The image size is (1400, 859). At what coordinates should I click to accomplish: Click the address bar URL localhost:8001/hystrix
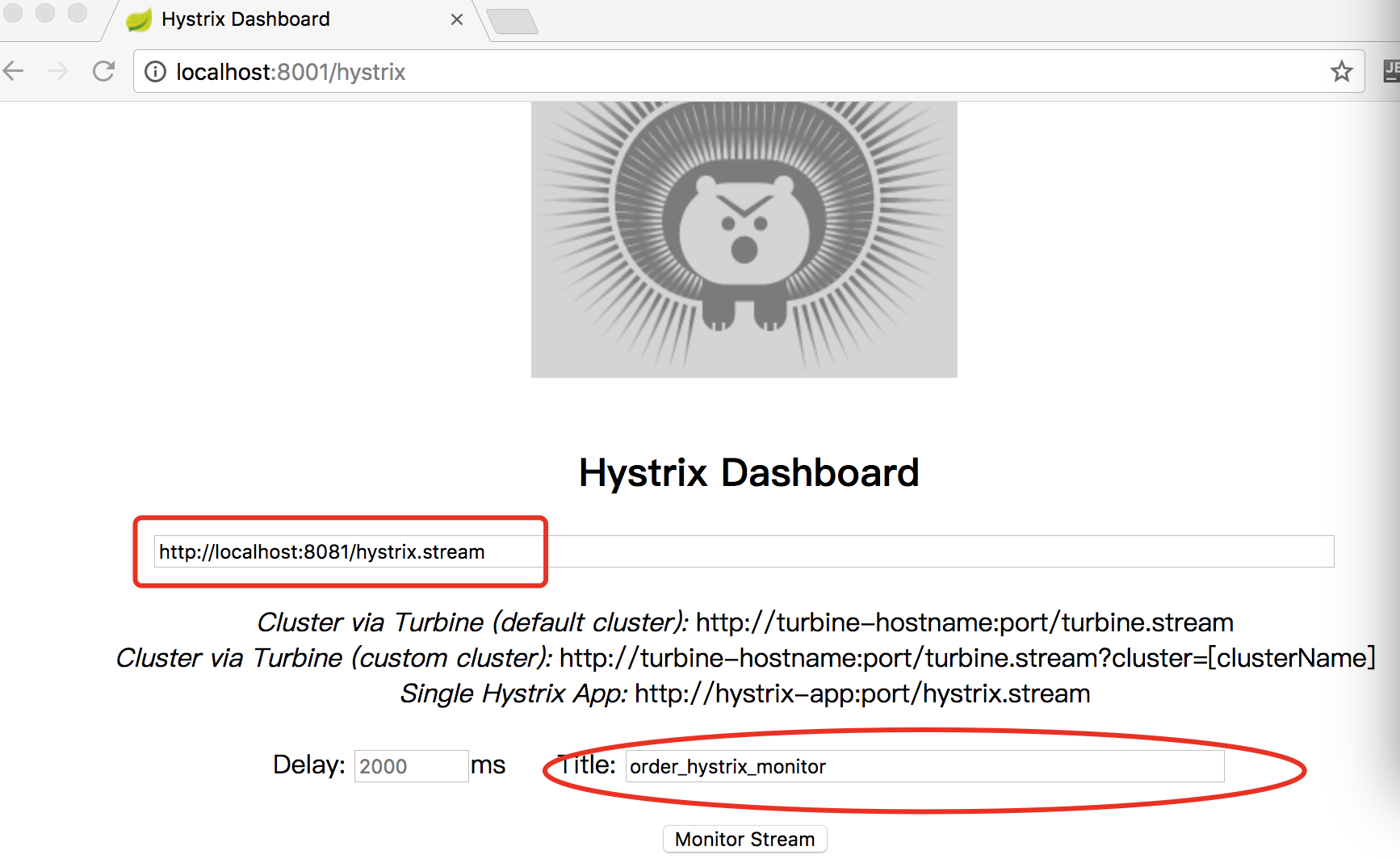(291, 72)
